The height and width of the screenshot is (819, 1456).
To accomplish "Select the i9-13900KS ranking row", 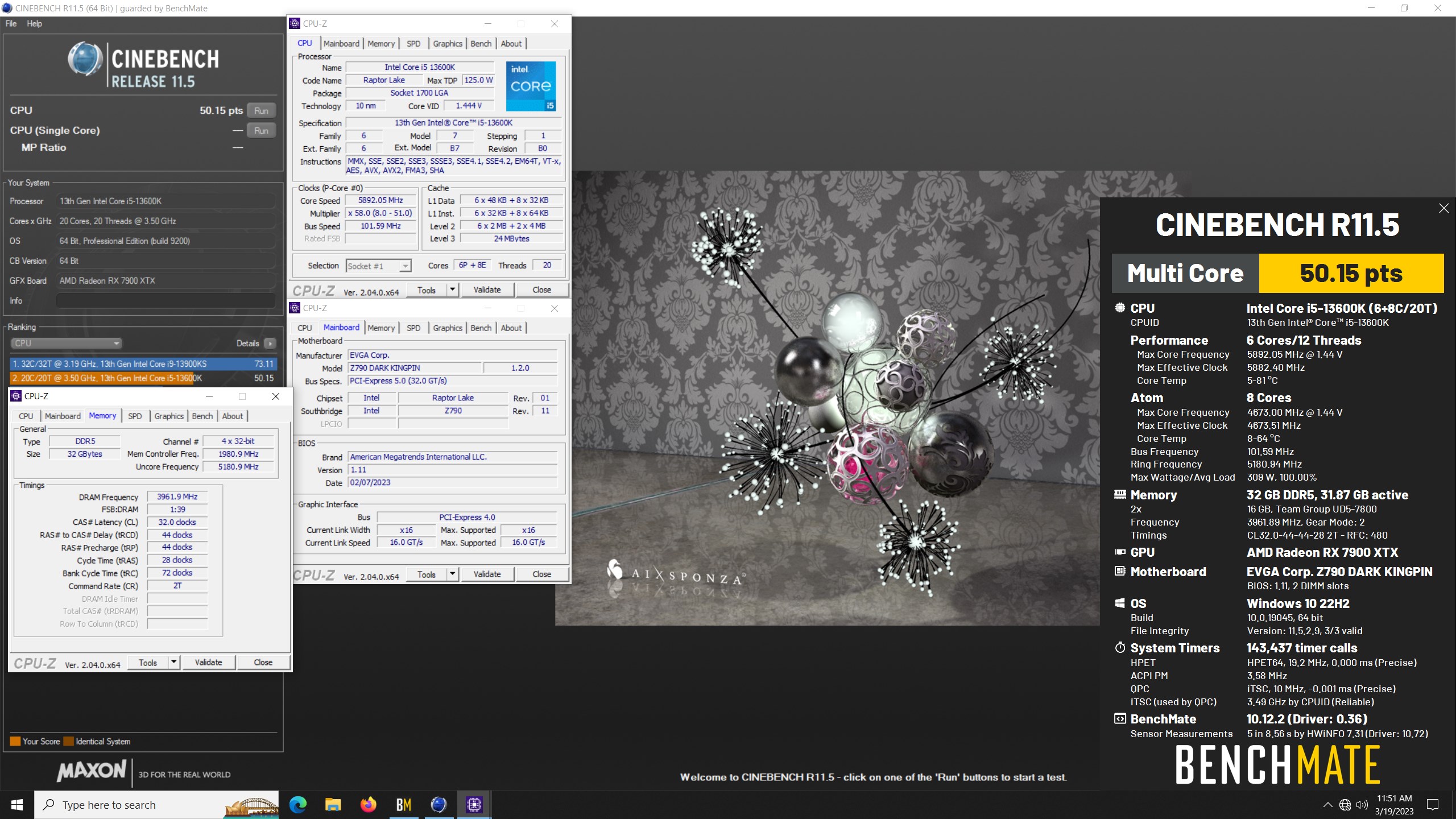I will [x=143, y=363].
